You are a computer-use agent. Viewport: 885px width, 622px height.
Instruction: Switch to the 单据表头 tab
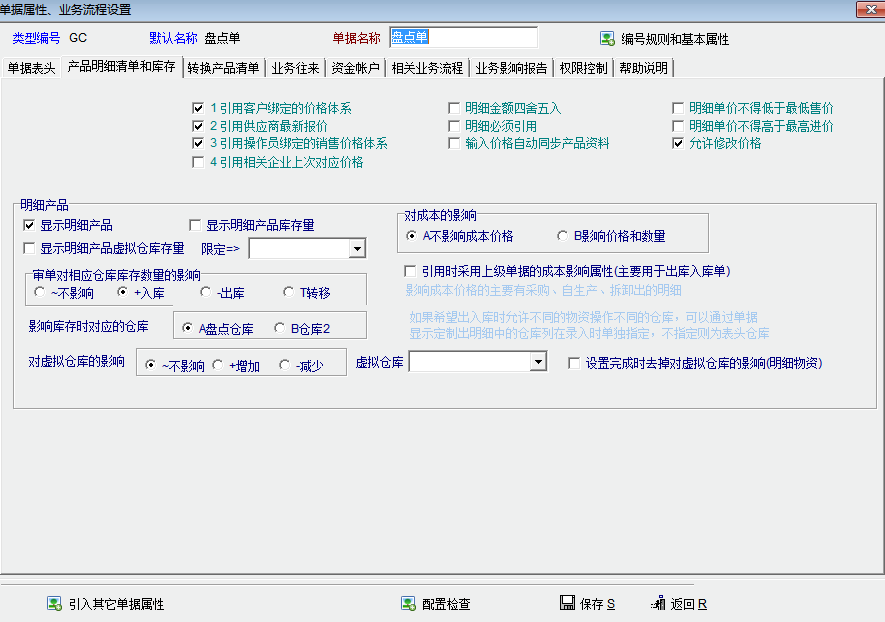(32, 69)
